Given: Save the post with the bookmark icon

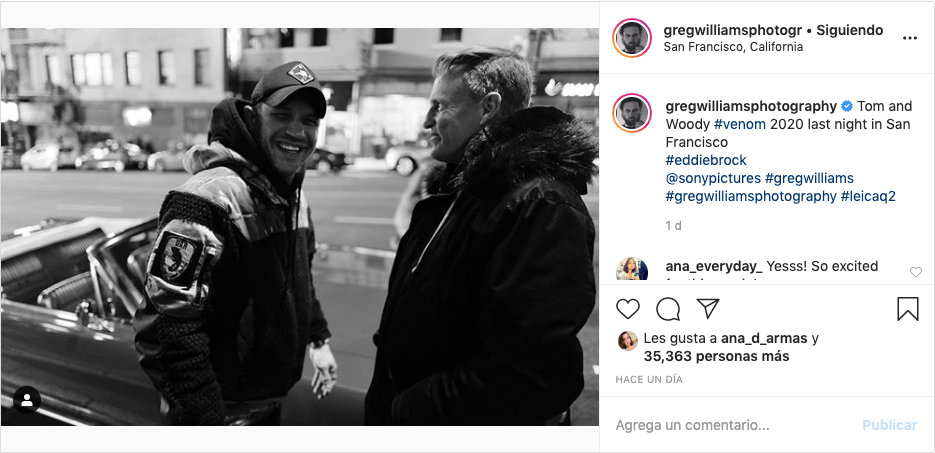Looking at the screenshot, I should pyautogui.click(x=907, y=309).
